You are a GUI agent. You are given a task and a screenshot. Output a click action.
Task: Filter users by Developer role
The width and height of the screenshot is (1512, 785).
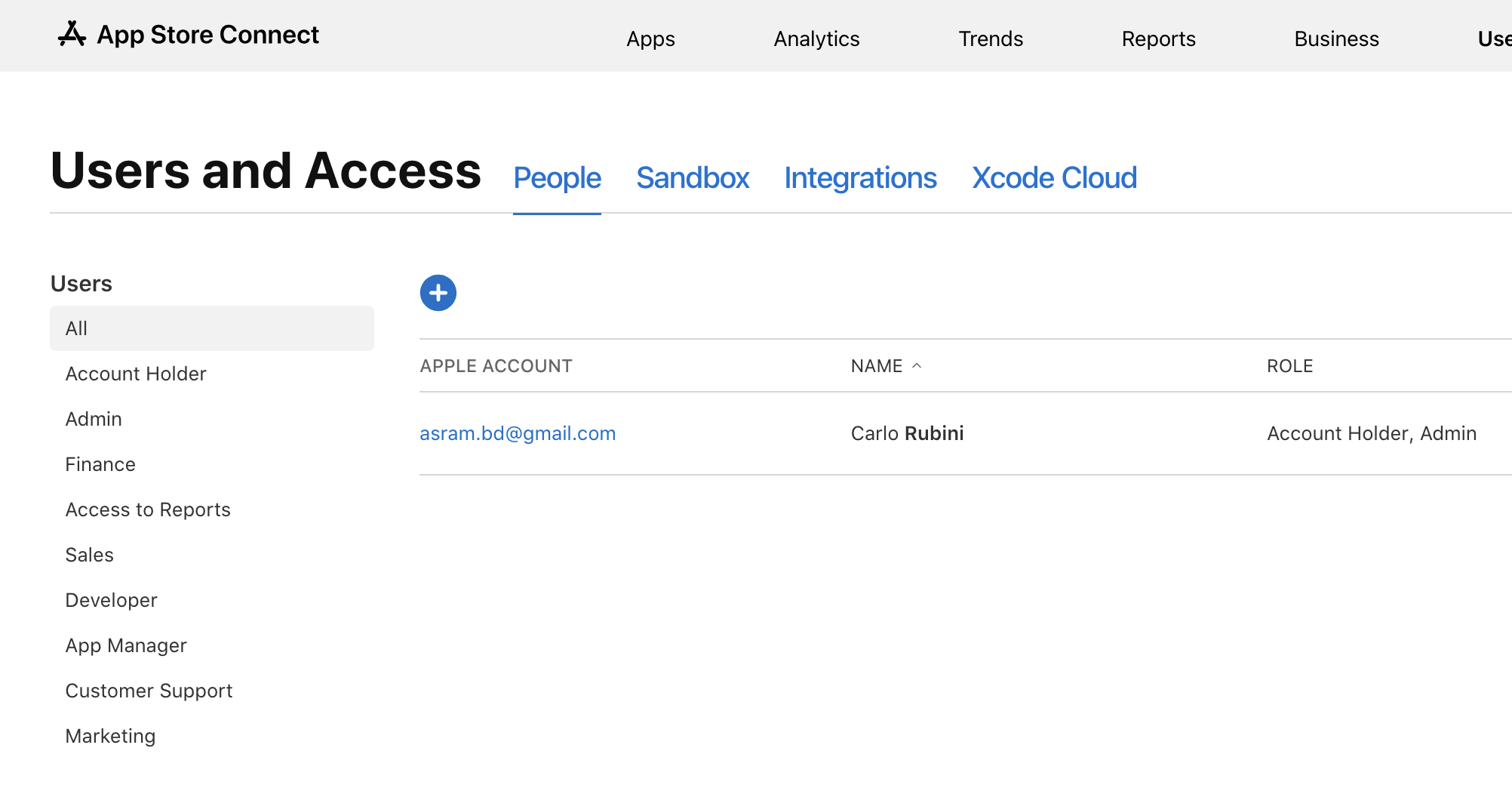coord(111,600)
